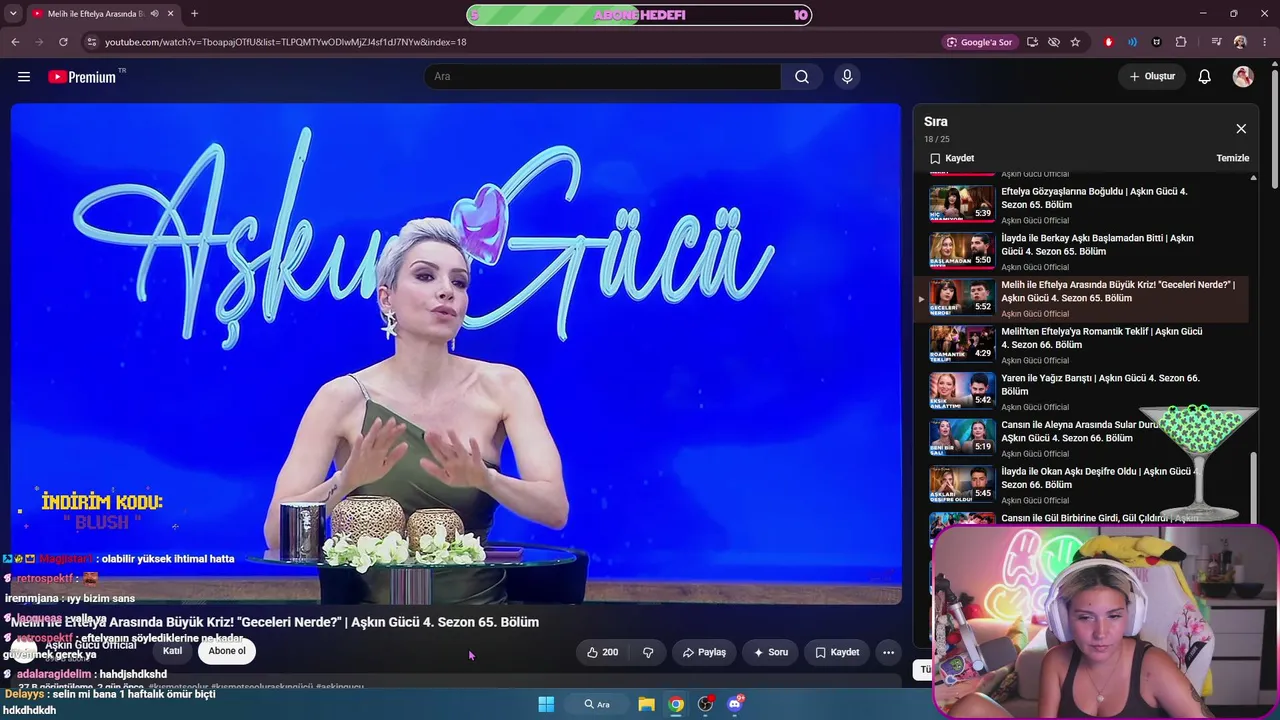Image resolution: width=1280 pixels, height=720 pixels.
Task: Click the browser address bar URL
Action: 286,42
